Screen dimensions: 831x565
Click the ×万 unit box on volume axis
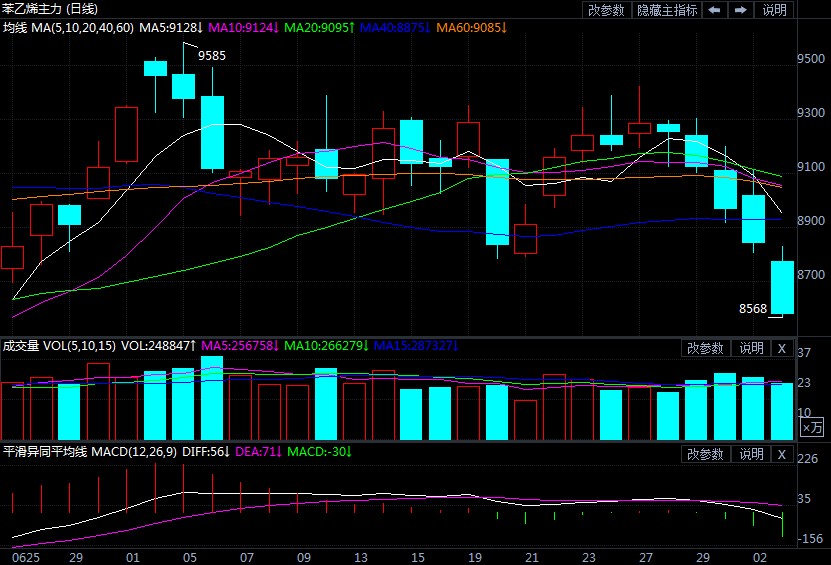pyautogui.click(x=812, y=428)
